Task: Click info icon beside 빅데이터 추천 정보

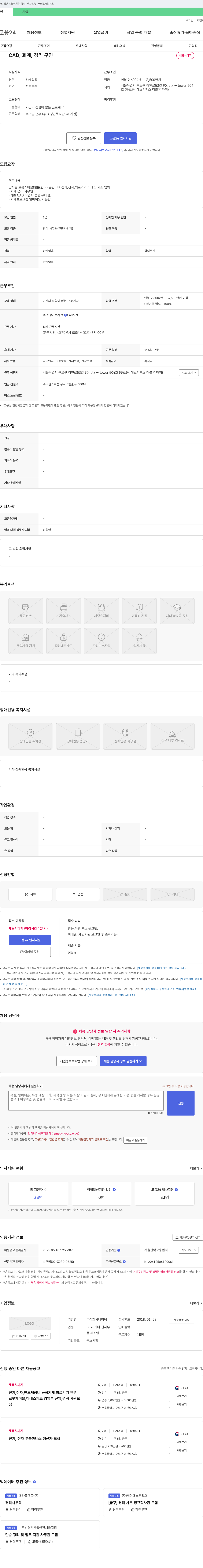Action: pos(34,1481)
